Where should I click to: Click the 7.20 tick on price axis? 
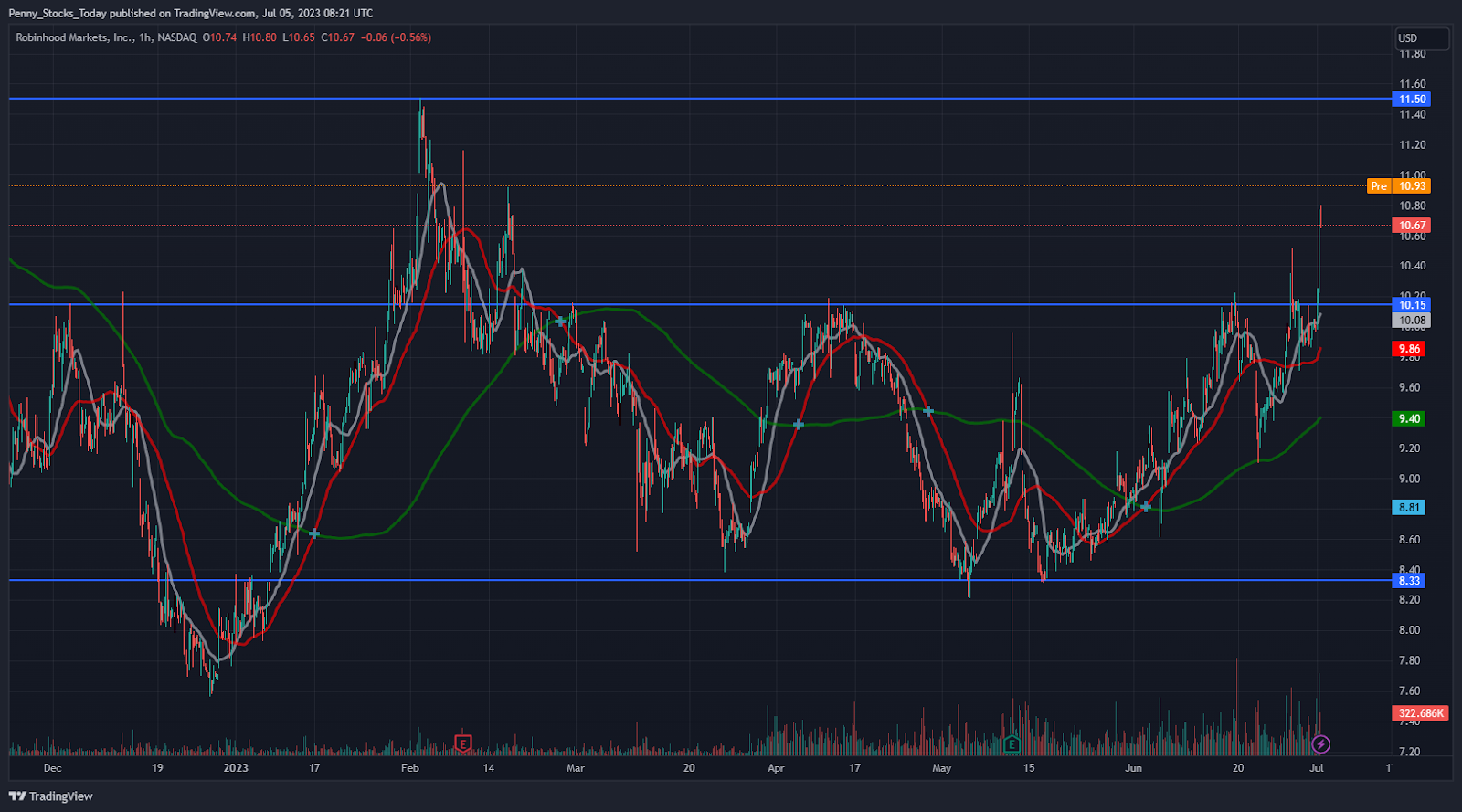[1410, 752]
